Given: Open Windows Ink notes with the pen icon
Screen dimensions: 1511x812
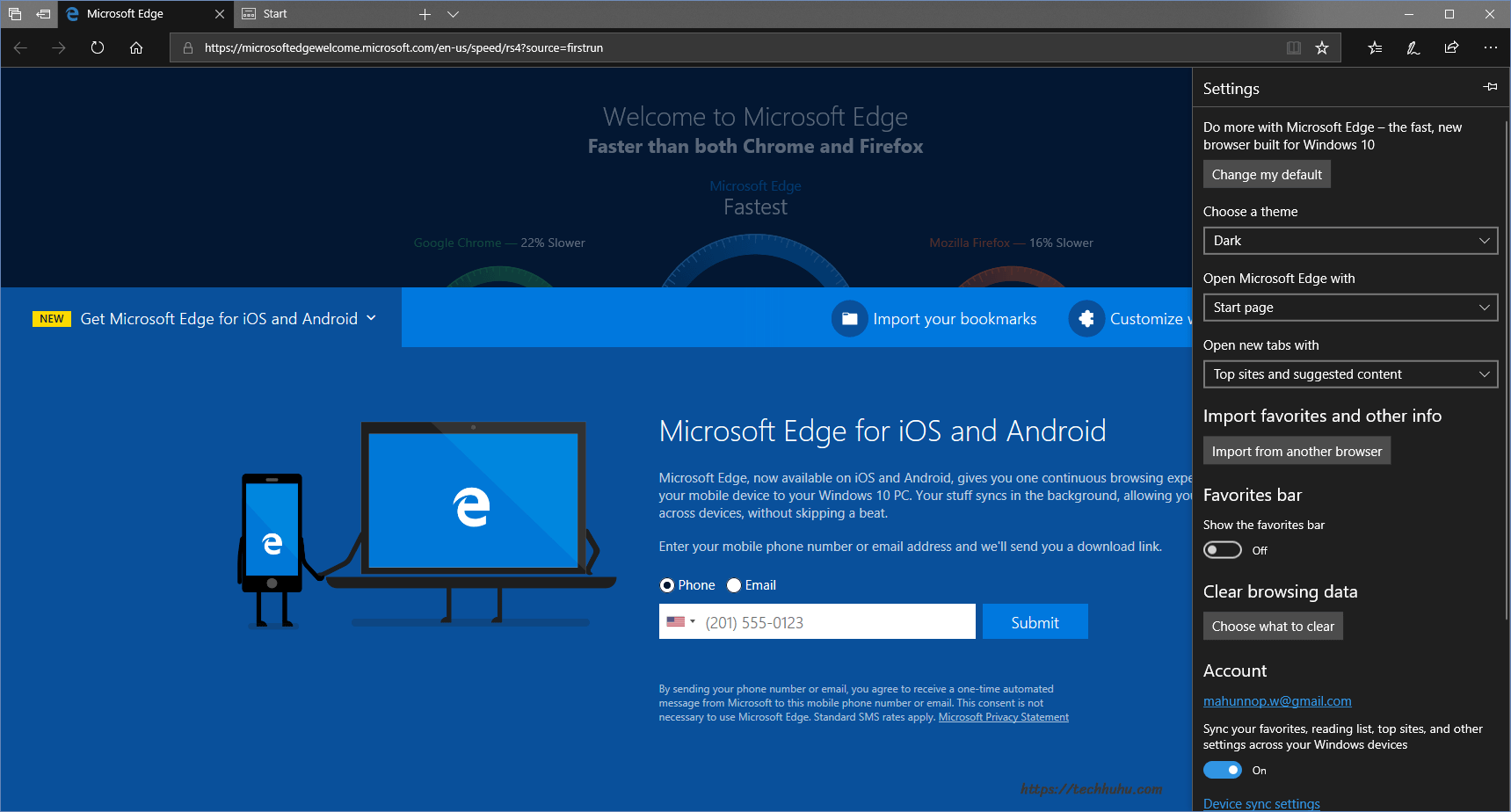Looking at the screenshot, I should coord(1413,48).
